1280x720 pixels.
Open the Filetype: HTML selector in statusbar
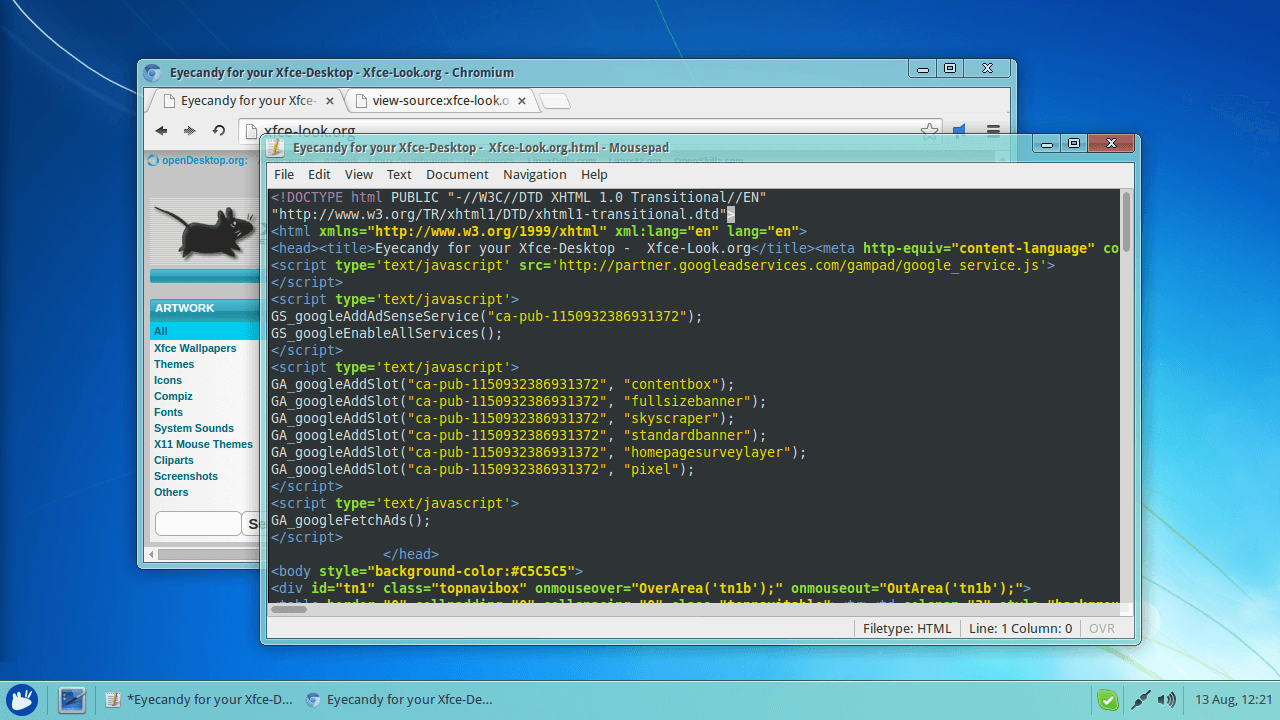click(907, 628)
